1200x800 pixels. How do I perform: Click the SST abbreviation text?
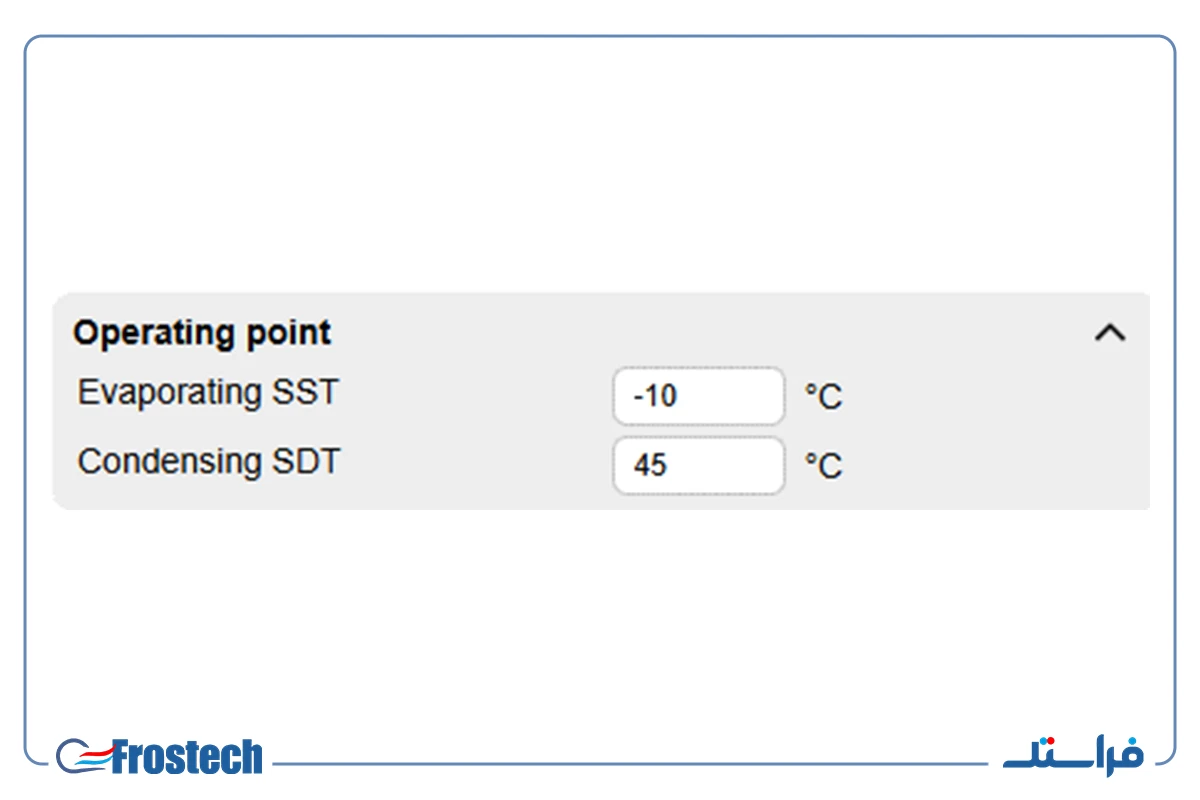tap(306, 392)
